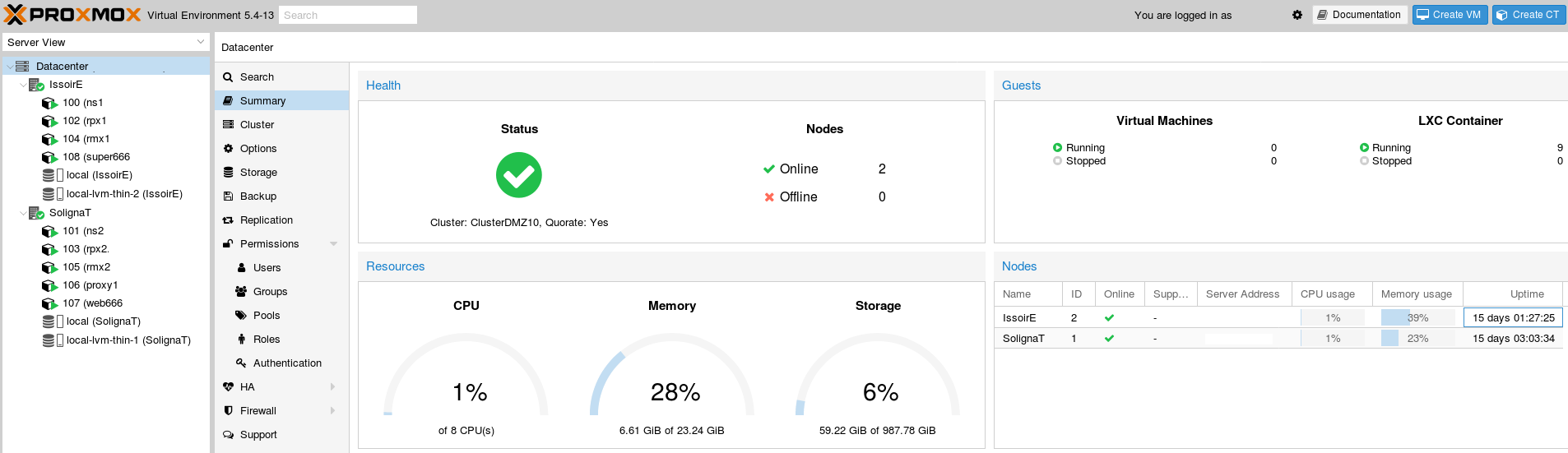Click the Backup floppy menu icon
Screen dimensions: 1568x453
228,196
